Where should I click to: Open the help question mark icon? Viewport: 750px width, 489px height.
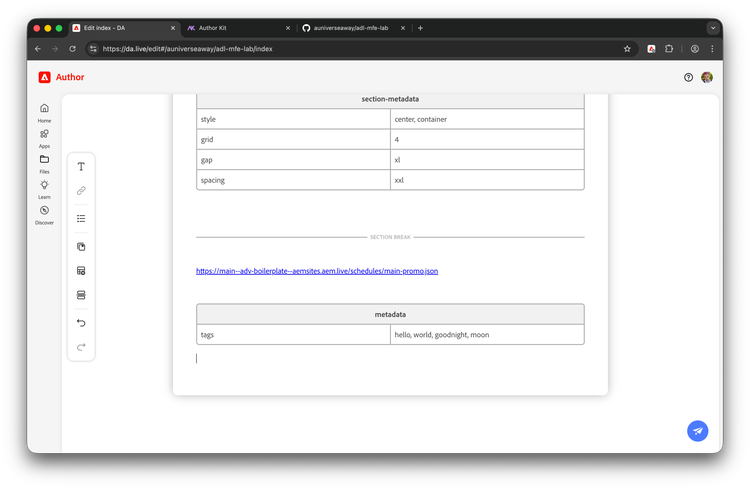[688, 77]
